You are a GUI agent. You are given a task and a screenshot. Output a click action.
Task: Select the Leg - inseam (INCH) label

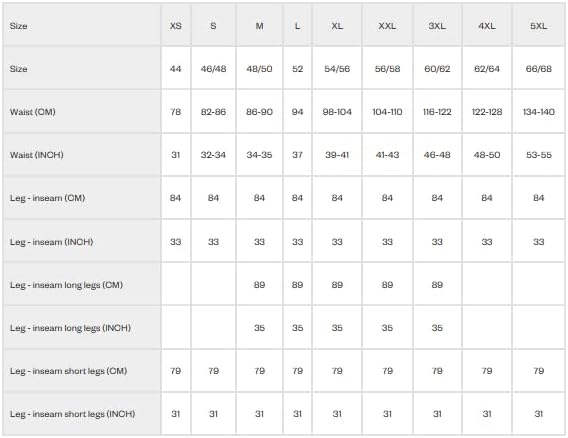coord(51,242)
